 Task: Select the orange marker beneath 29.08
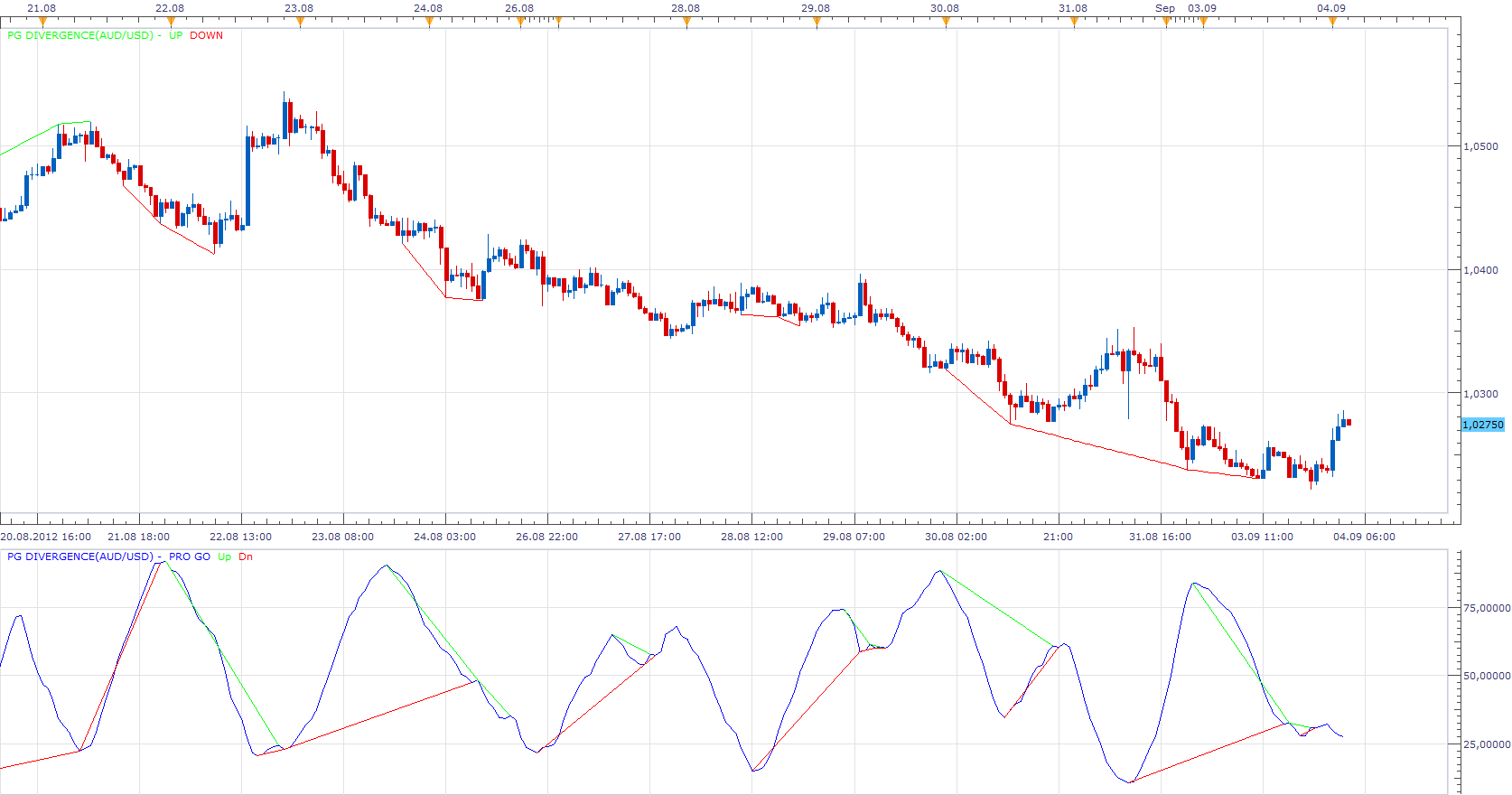click(817, 22)
